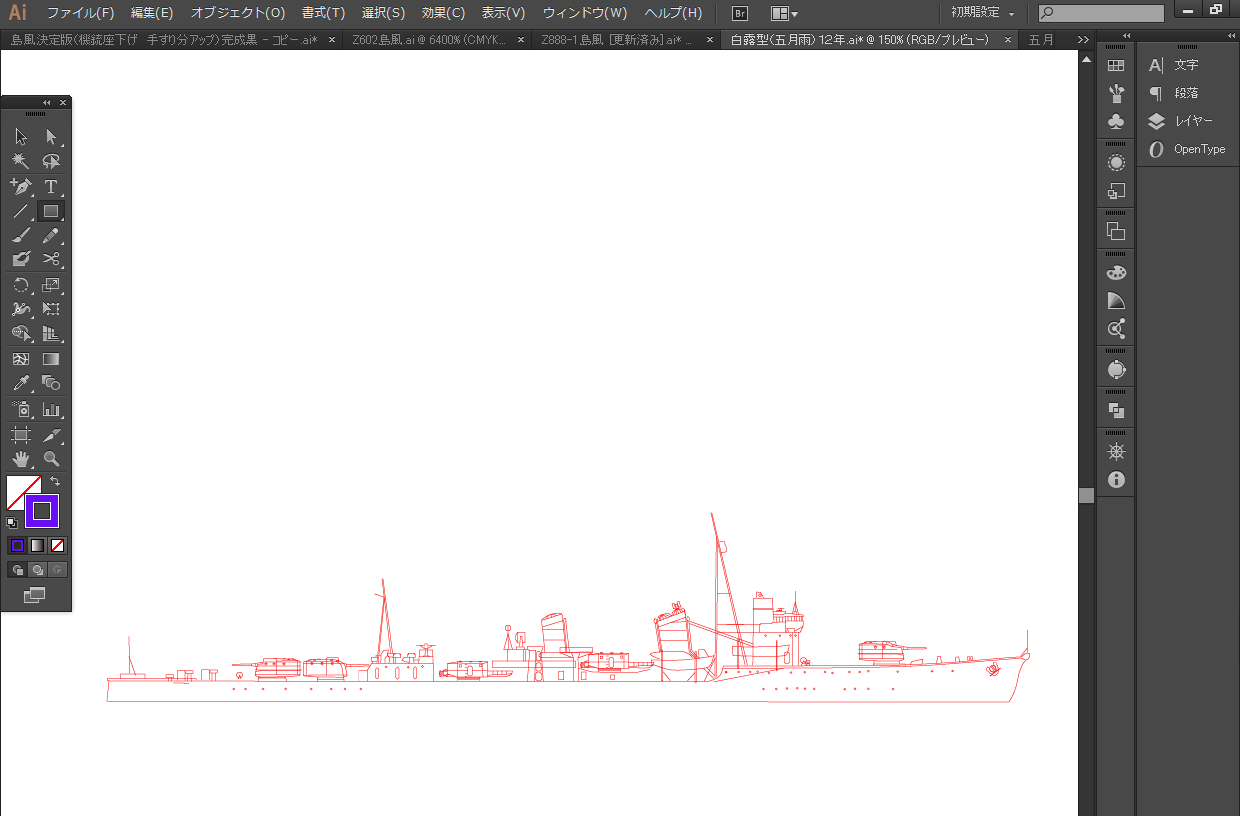Viewport: 1240px width, 816px height.
Task: Select the Gradient tool
Action: pos(51,359)
